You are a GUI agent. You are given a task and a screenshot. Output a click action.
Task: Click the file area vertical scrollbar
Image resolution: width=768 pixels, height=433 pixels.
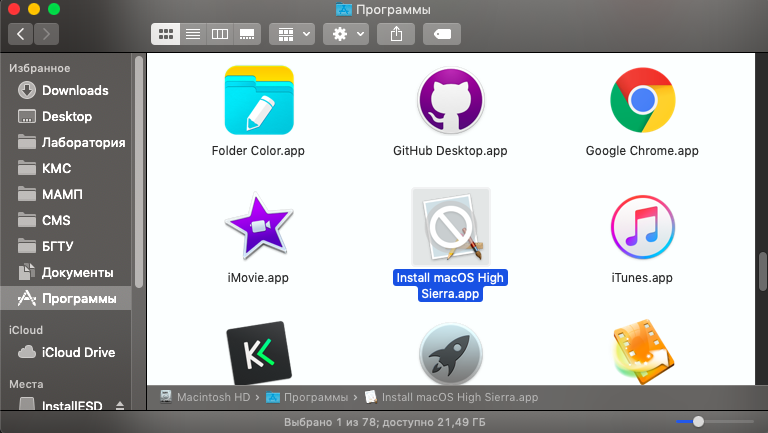[762, 271]
